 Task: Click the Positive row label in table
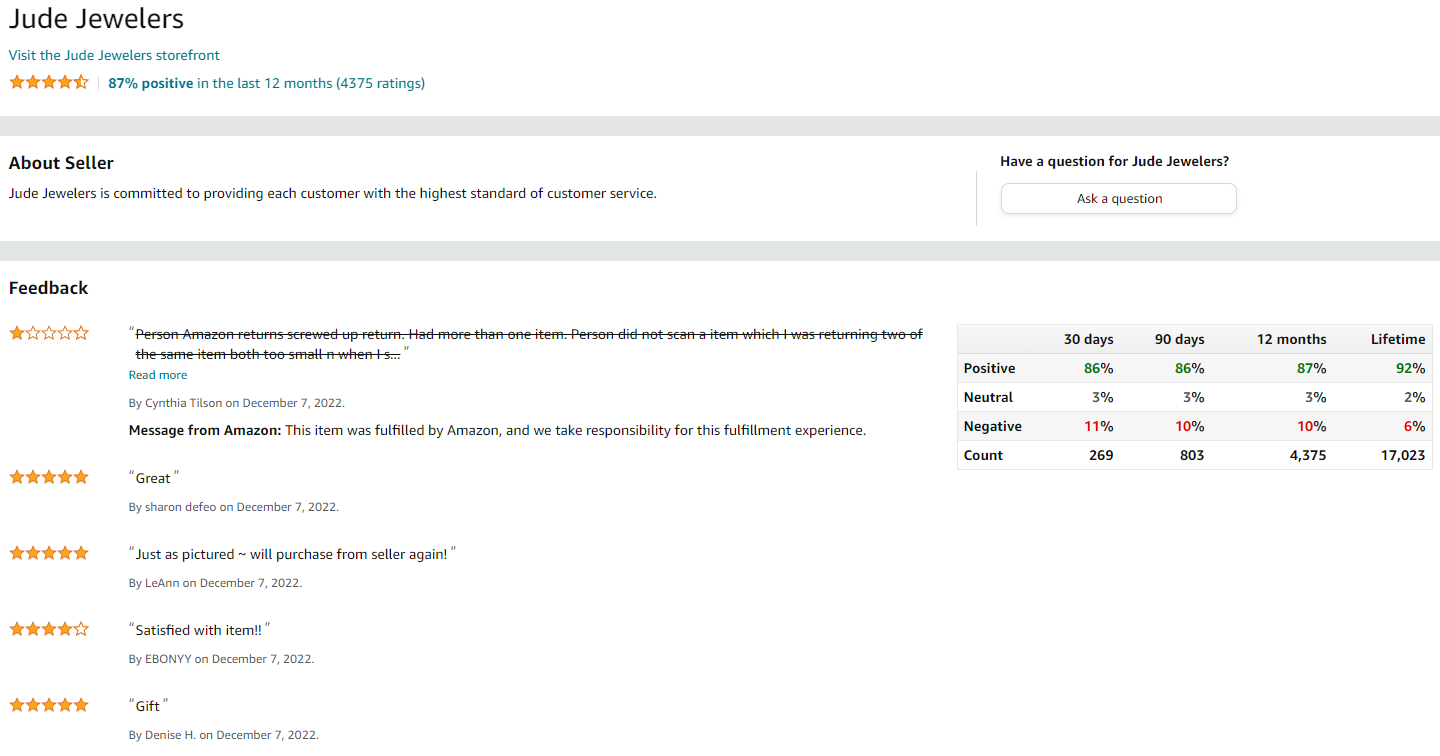(989, 368)
